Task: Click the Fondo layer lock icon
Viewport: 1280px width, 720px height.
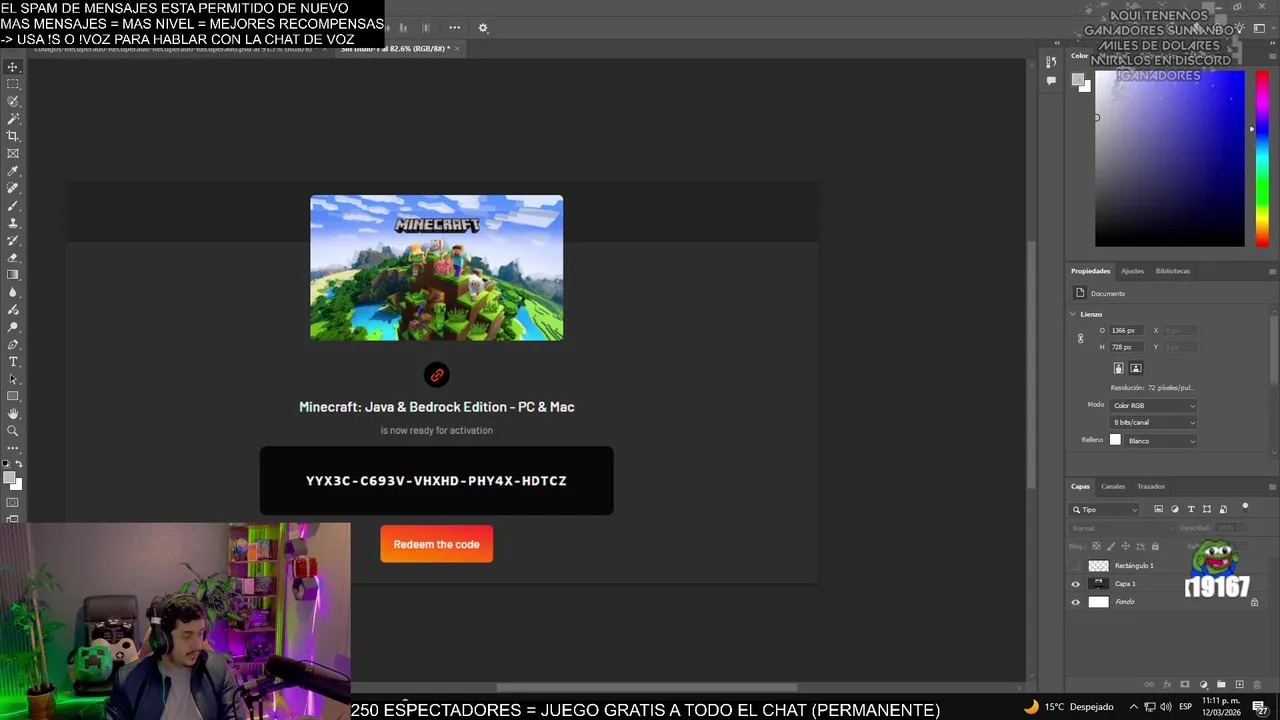Action: 1254,602
